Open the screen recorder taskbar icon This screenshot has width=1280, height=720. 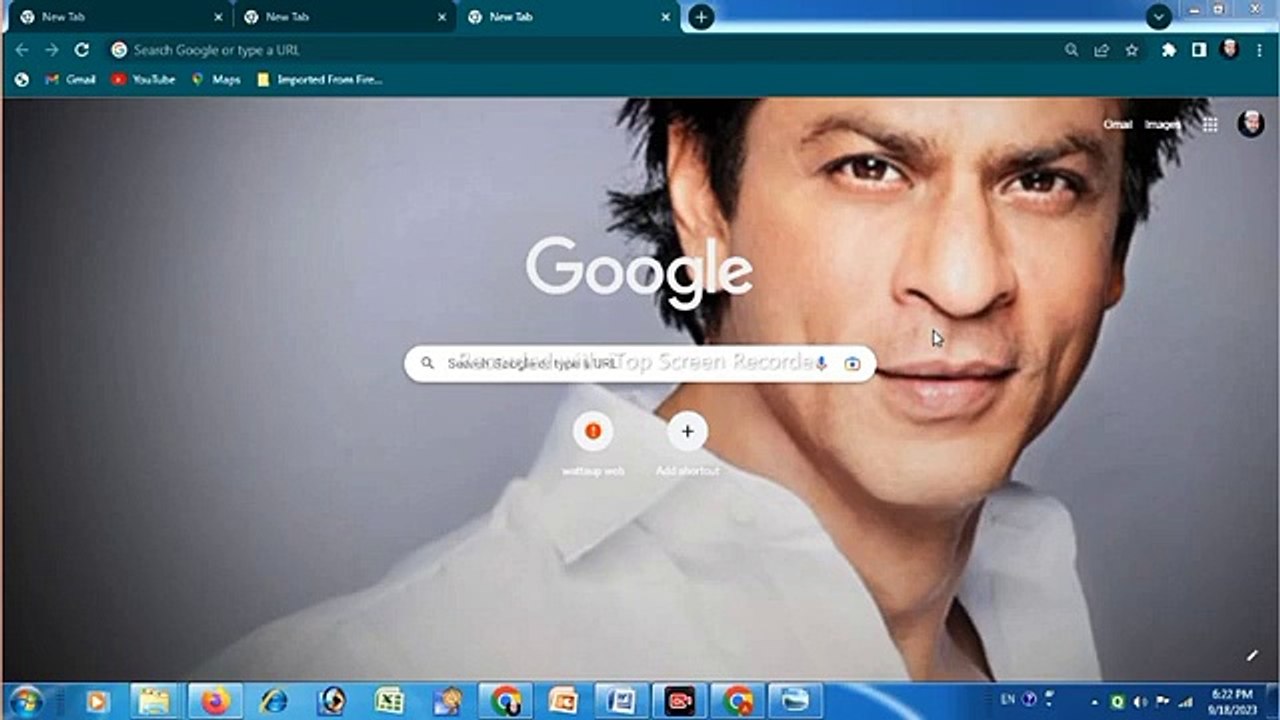click(x=680, y=701)
